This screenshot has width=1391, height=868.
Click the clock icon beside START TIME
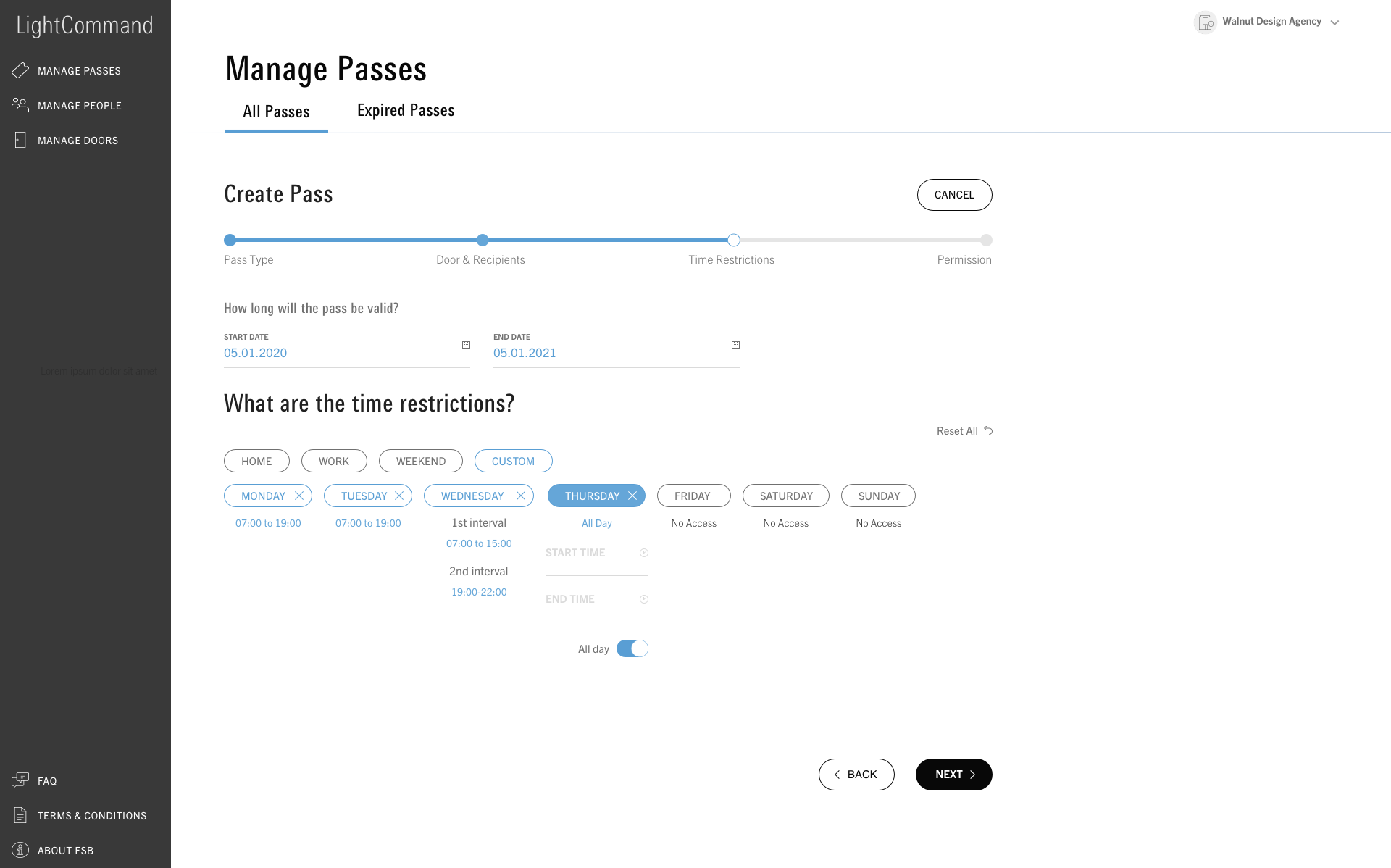point(643,553)
